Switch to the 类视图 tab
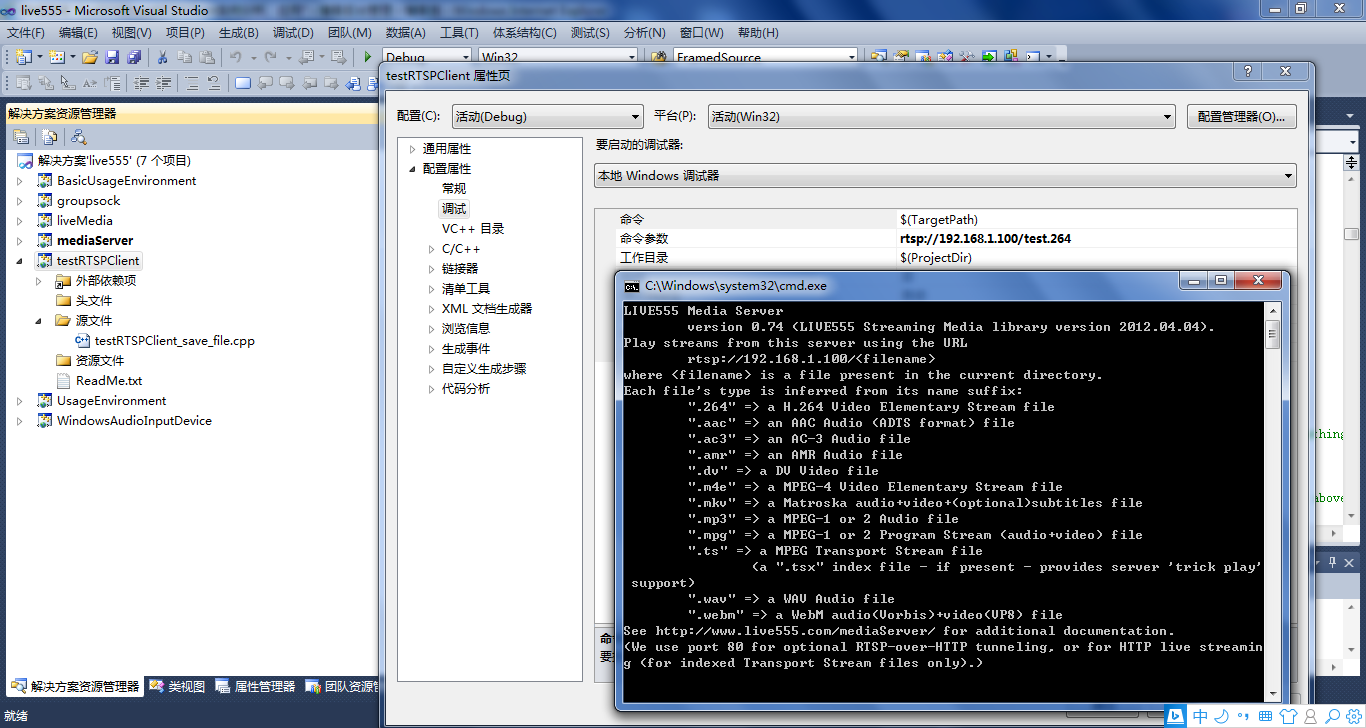Viewport: 1366px width, 728px height. click(176, 687)
